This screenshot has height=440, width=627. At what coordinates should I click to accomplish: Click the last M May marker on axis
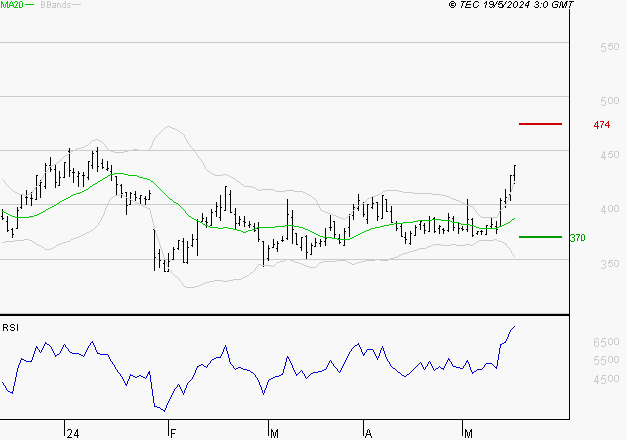click(x=468, y=433)
